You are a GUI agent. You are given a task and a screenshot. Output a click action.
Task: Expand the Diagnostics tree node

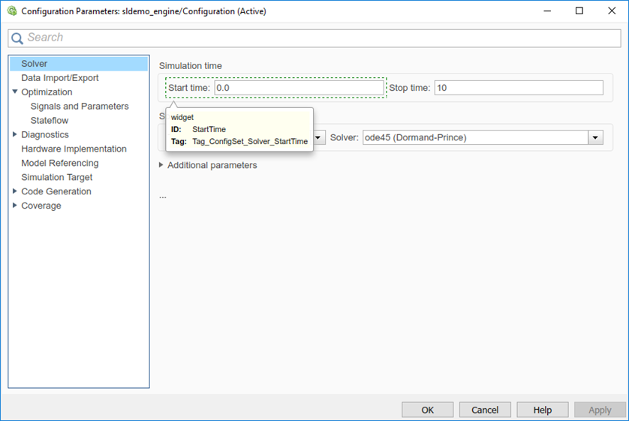click(x=15, y=134)
